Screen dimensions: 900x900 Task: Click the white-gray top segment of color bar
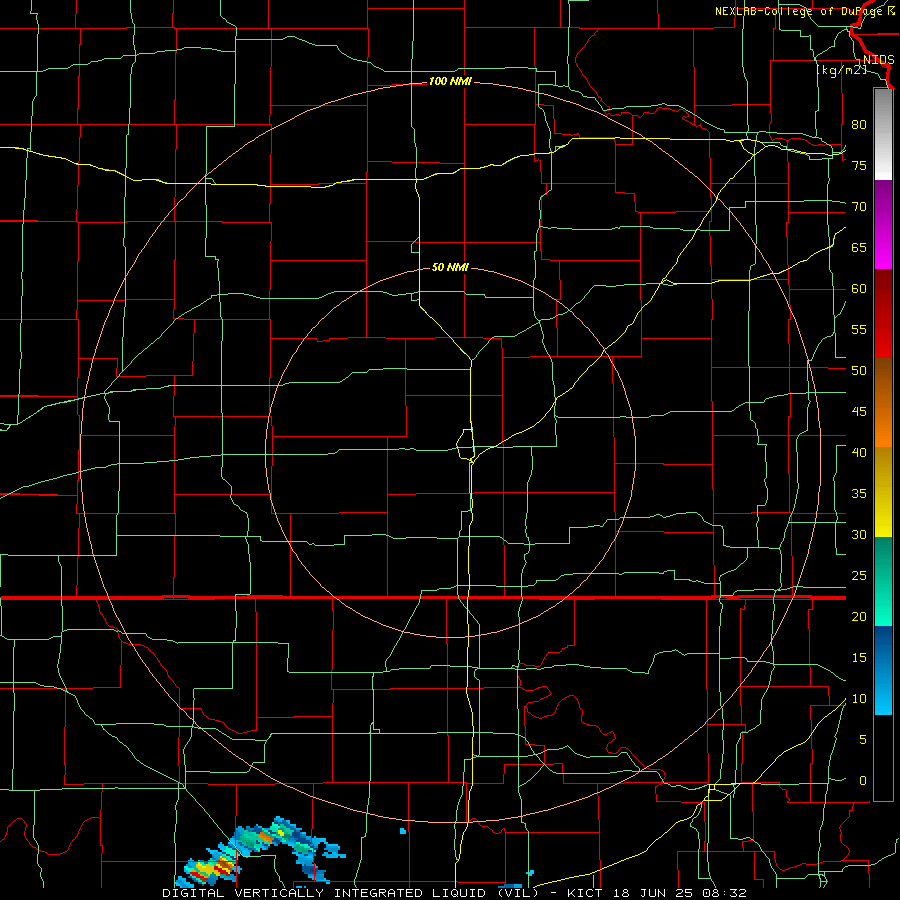pos(883,135)
